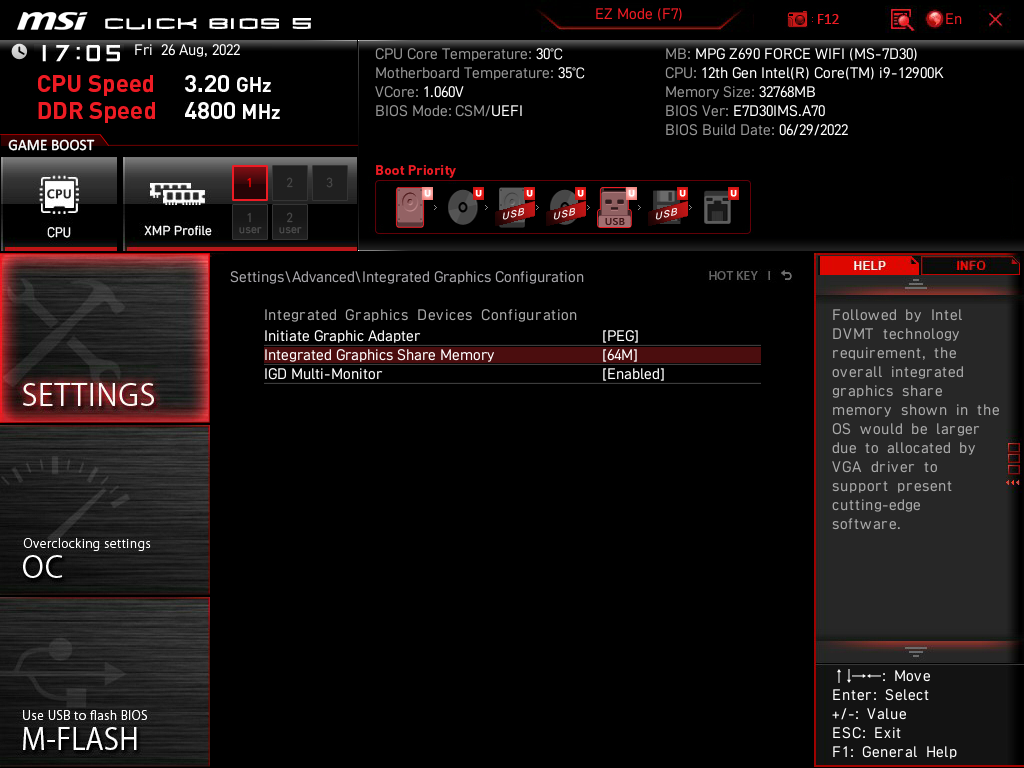This screenshot has width=1024, height=768.
Task: Click the MSI logo
Action: 52,21
